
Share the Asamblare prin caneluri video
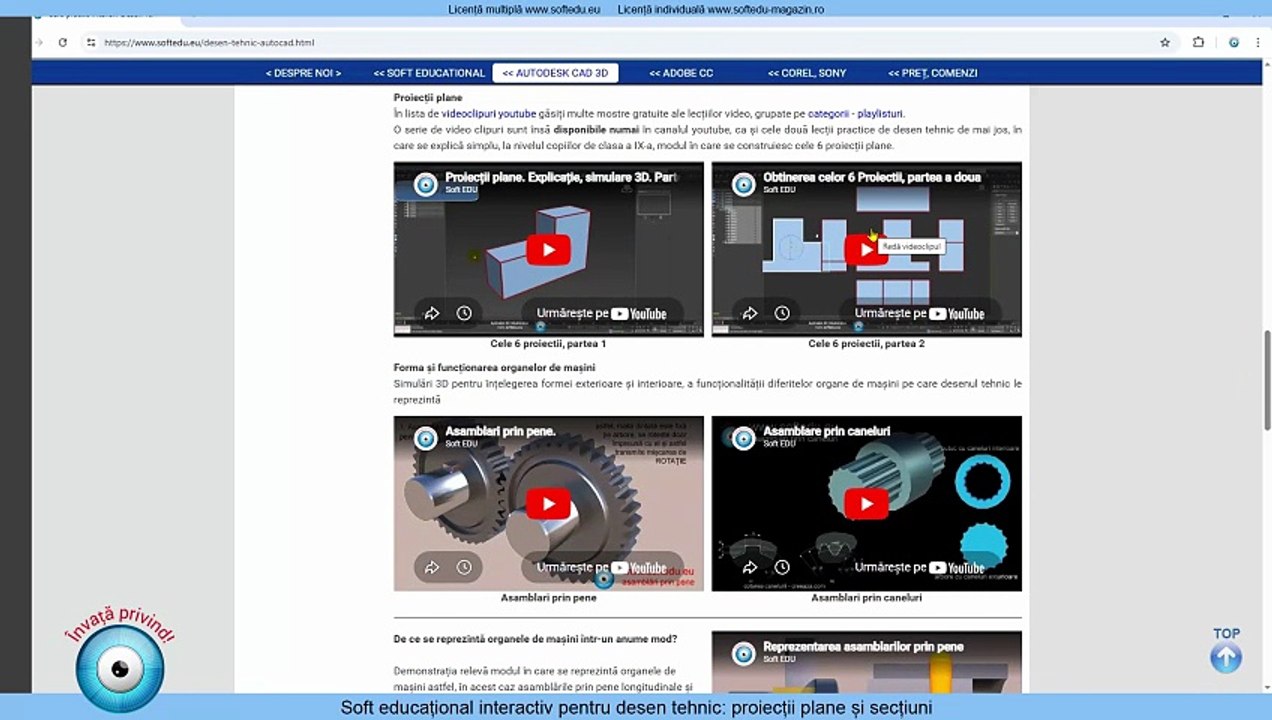pyautogui.click(x=750, y=567)
